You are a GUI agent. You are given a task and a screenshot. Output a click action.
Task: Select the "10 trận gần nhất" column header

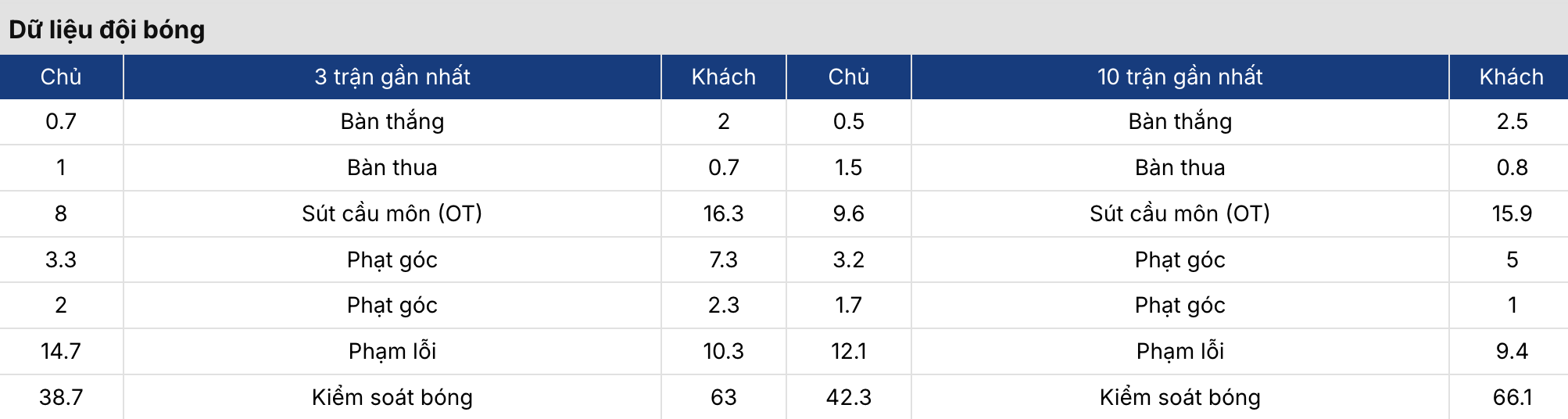pyautogui.click(x=1180, y=77)
